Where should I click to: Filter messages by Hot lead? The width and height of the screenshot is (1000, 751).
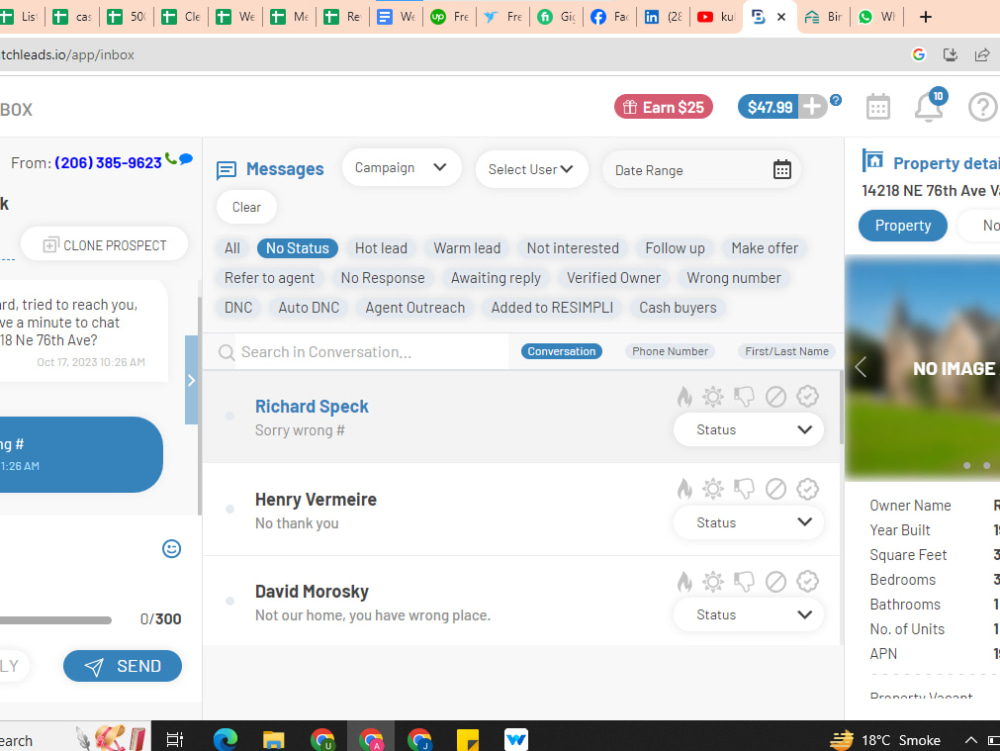click(381, 248)
